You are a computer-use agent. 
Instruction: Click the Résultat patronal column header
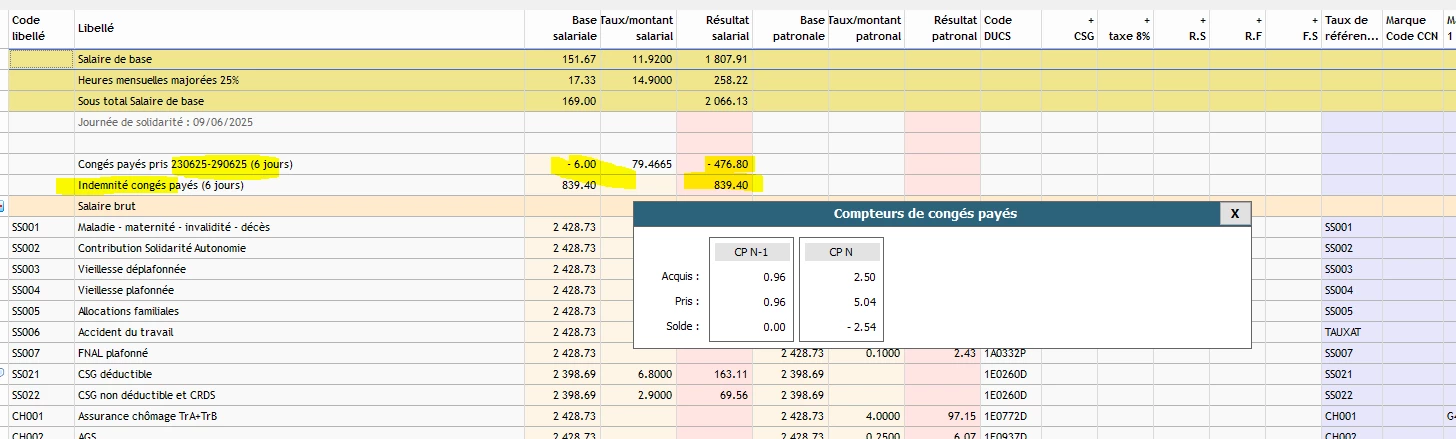coord(942,27)
